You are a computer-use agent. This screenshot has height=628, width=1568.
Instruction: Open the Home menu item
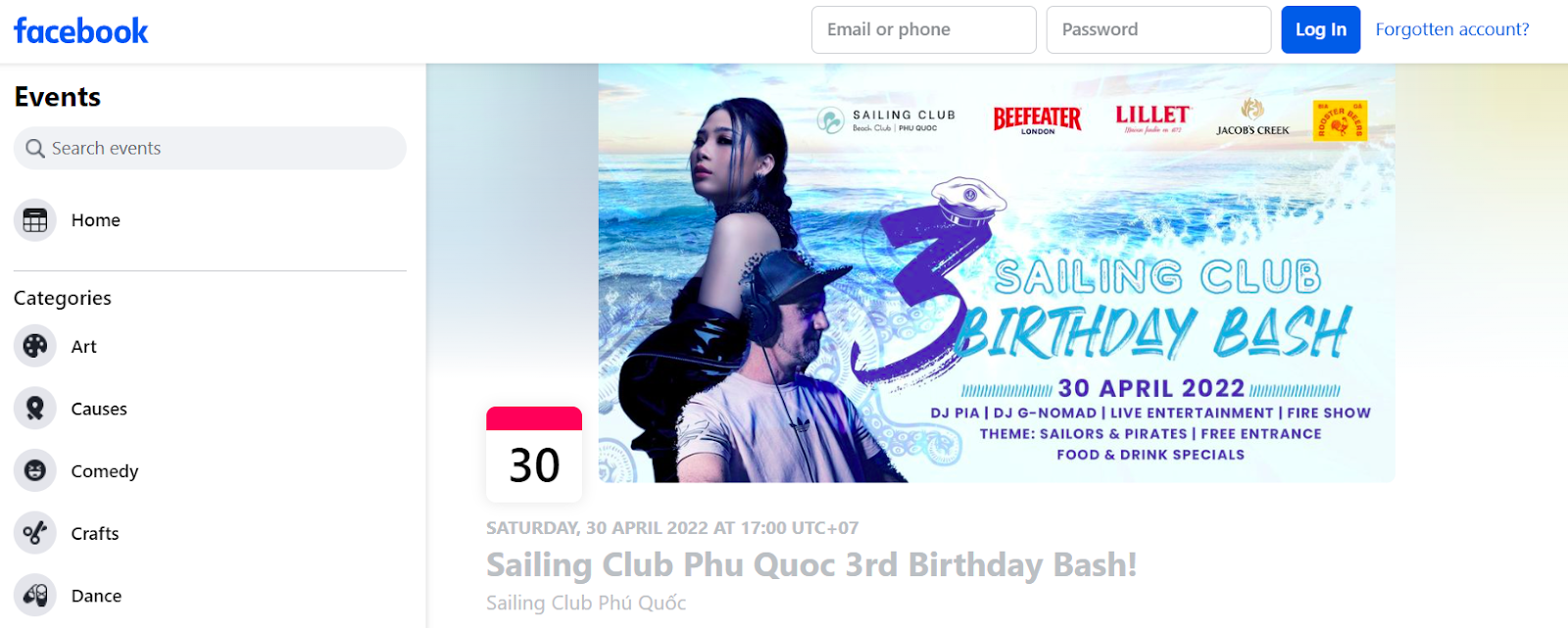[x=210, y=220]
